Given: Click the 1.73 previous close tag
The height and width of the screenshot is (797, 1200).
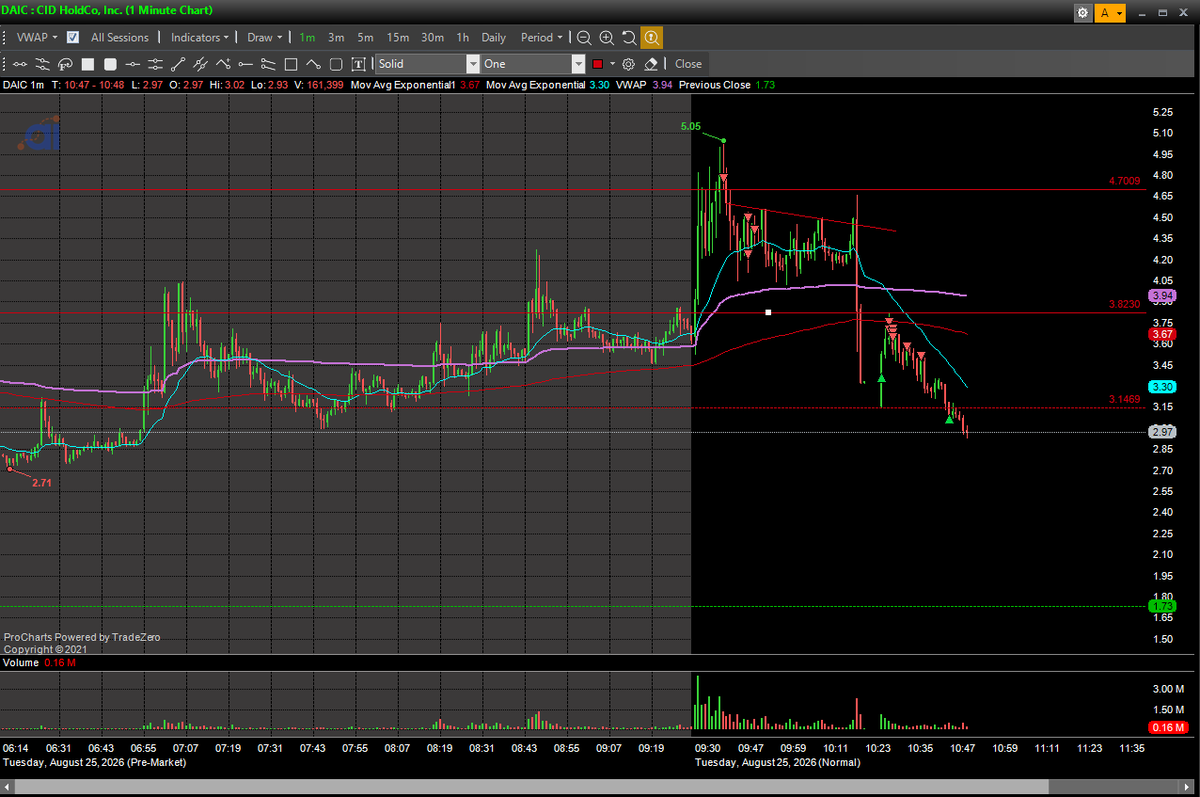Looking at the screenshot, I should pyautogui.click(x=1163, y=606).
